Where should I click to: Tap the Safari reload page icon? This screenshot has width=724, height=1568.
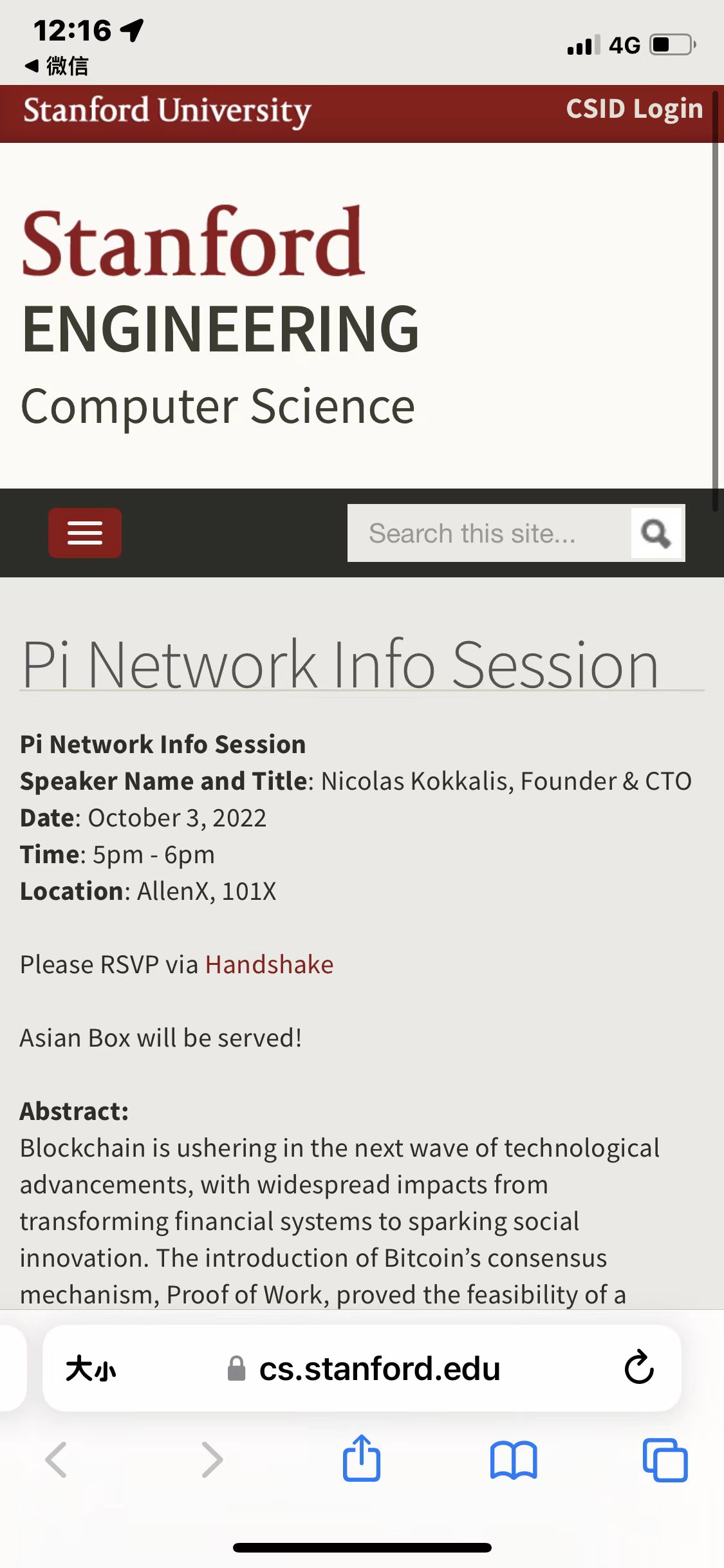(638, 1367)
